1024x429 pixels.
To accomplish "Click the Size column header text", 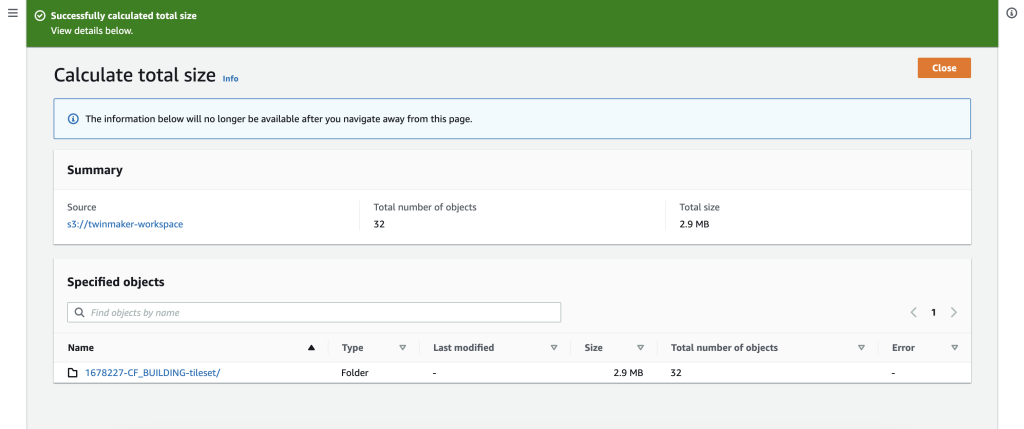I will 594,348.
